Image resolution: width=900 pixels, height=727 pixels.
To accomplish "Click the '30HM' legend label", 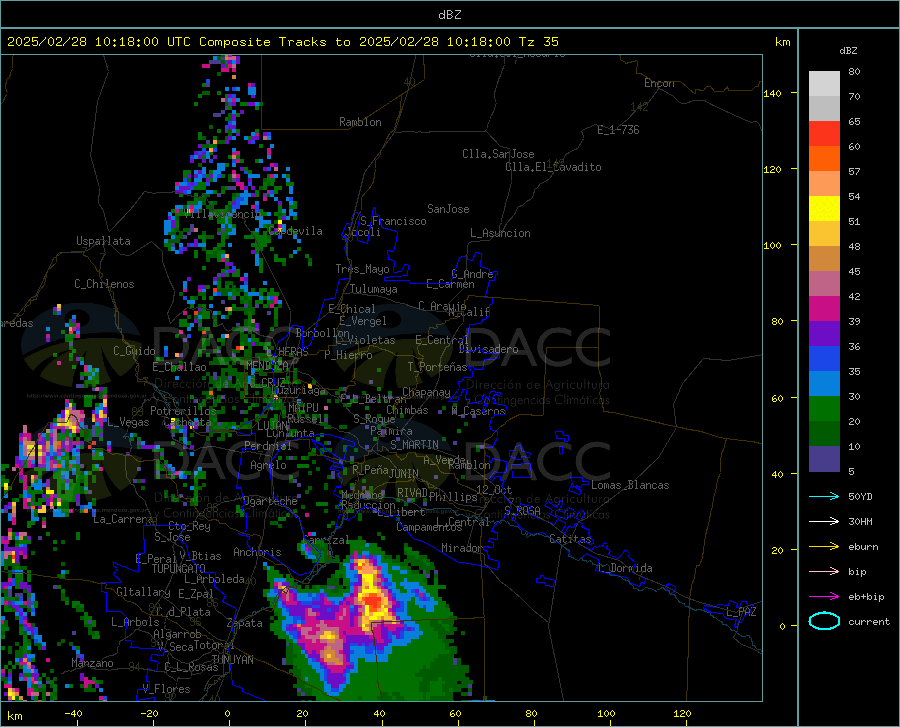I will click(860, 521).
